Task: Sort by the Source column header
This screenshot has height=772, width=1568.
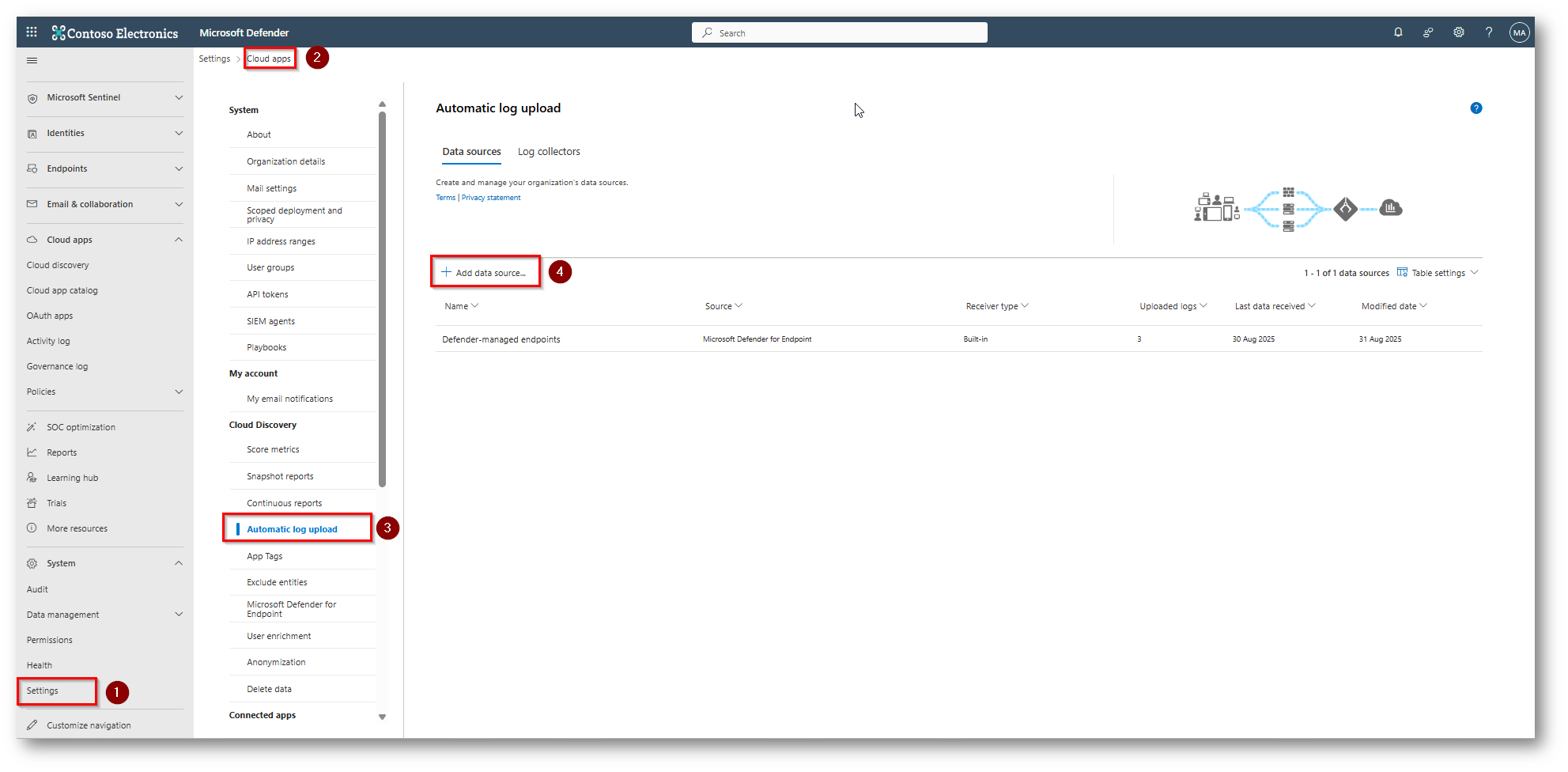Action: 724,306
